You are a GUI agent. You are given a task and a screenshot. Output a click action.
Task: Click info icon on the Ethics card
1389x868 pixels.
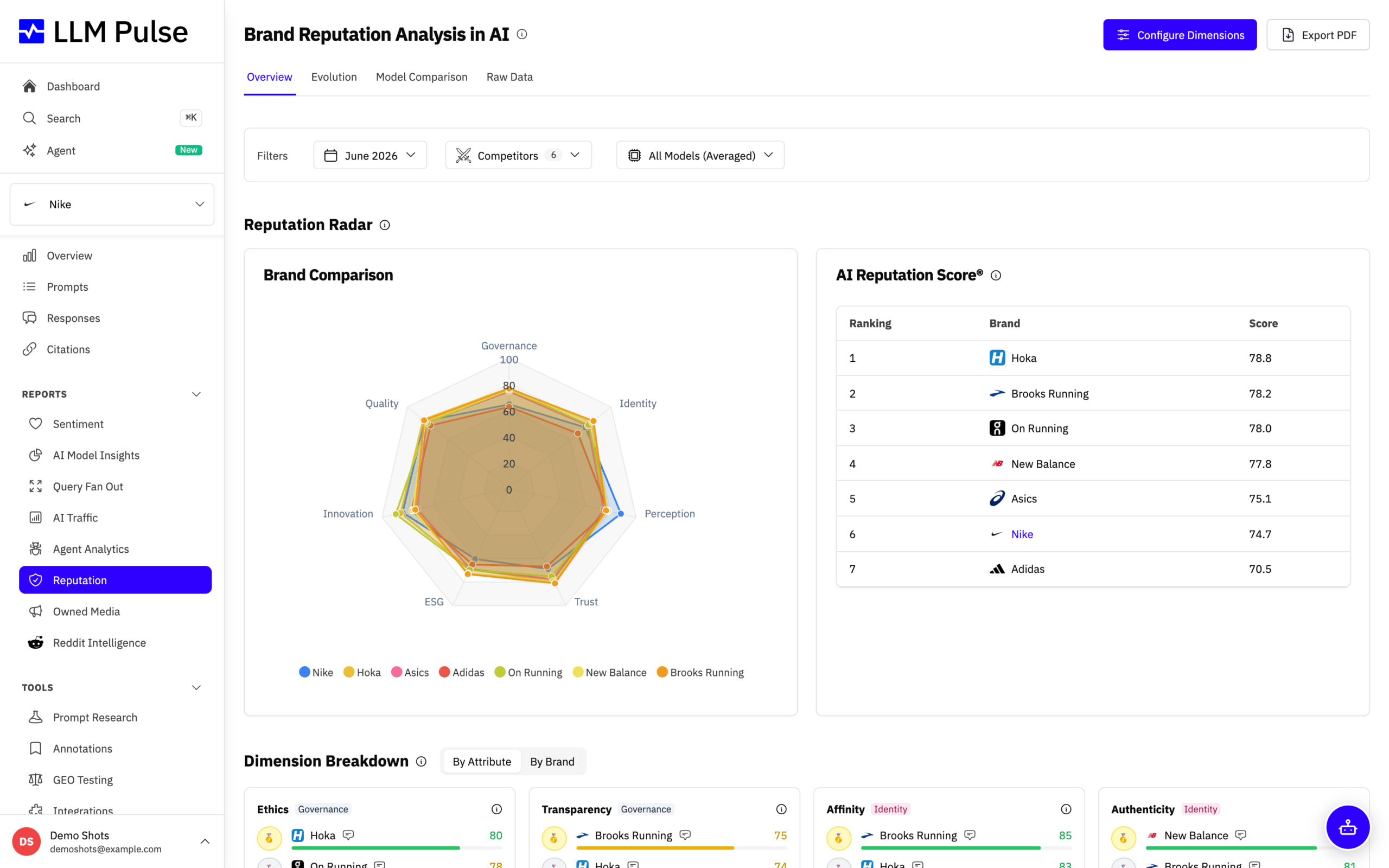[x=496, y=809]
